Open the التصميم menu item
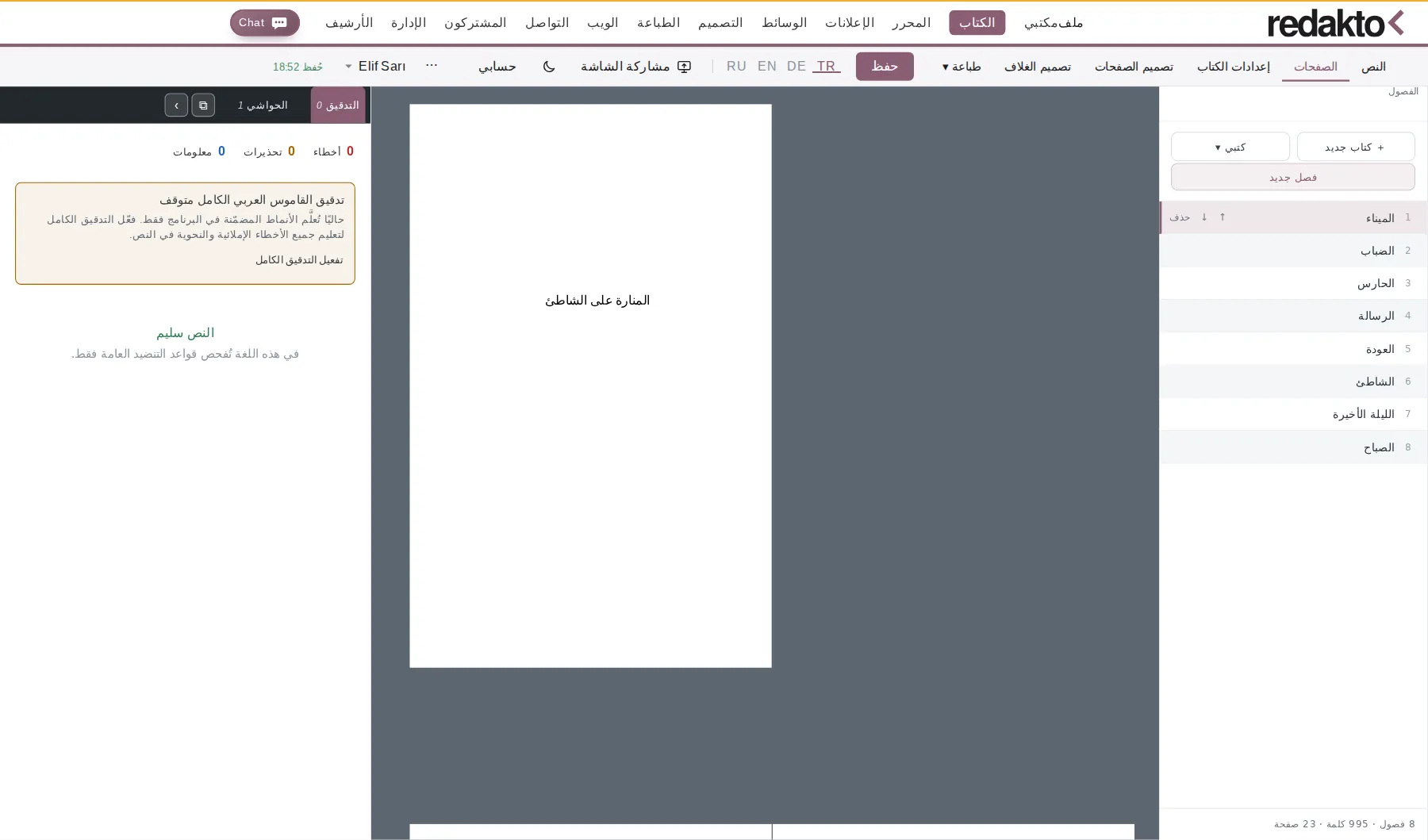This screenshot has width=1428, height=840. 720,23
